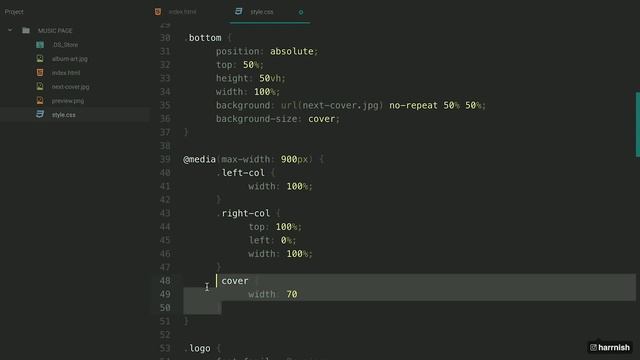Open next-cover.jpg in the tree
Viewport: 640px width, 360px height.
tap(70, 87)
